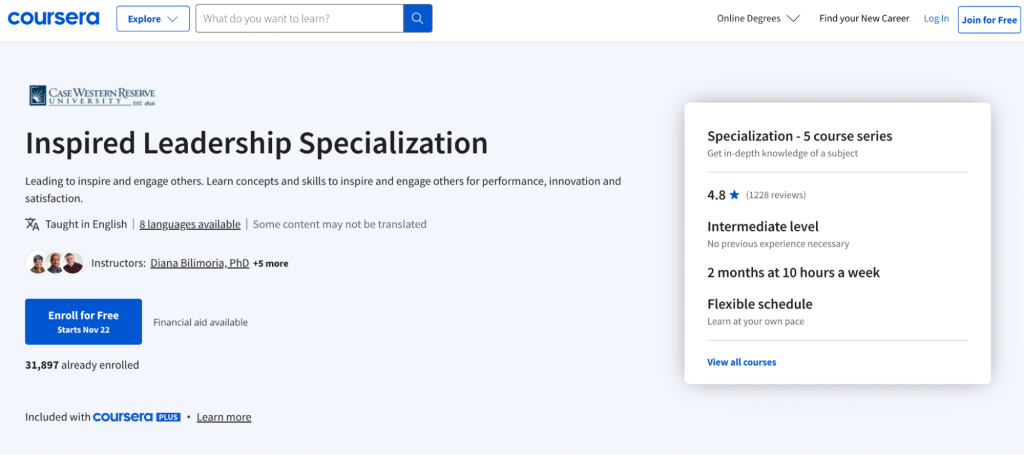Click the translation languages icon
The height and width of the screenshot is (455, 1024).
(x=33, y=224)
